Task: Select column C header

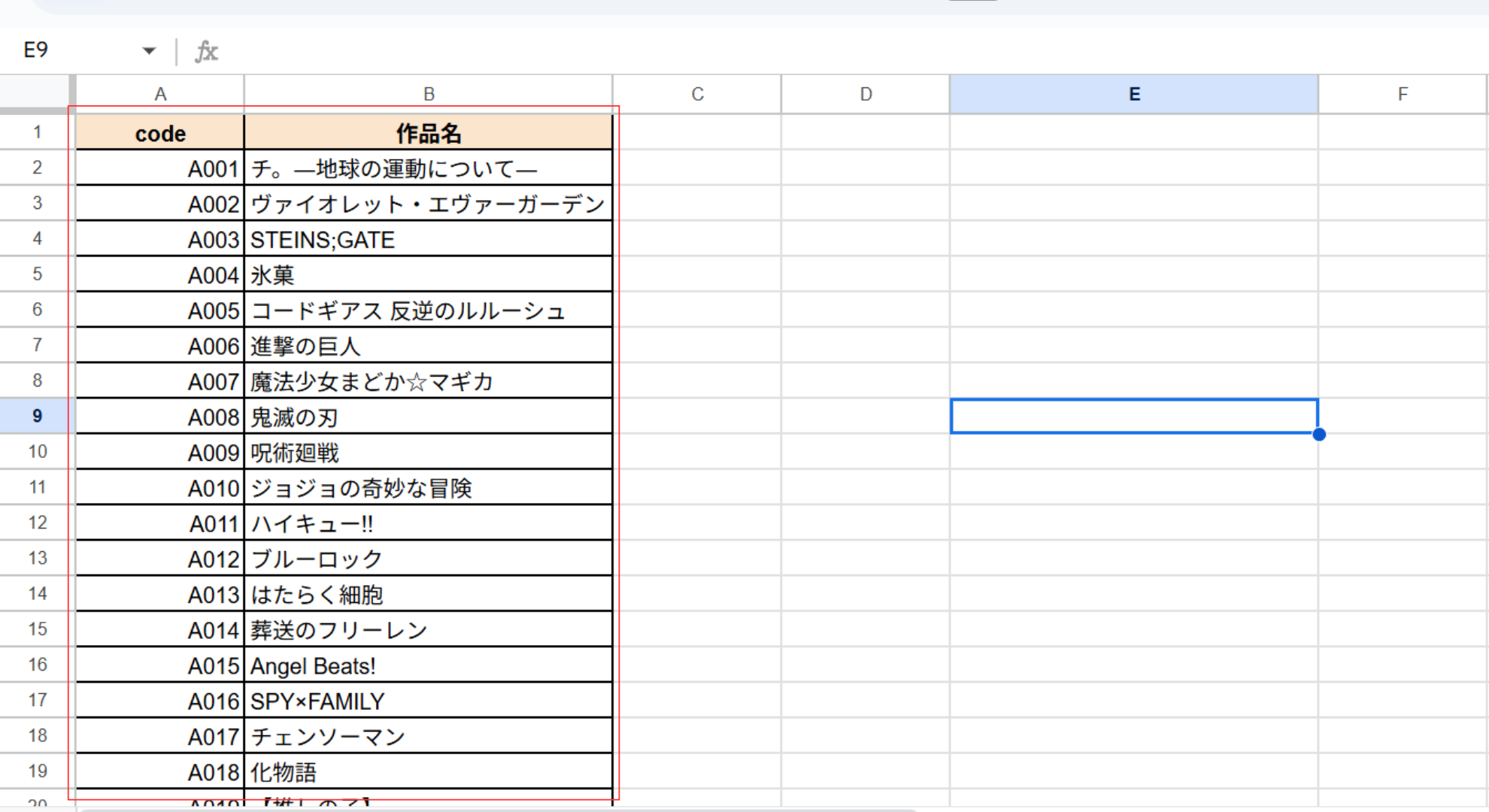Action: pos(697,94)
